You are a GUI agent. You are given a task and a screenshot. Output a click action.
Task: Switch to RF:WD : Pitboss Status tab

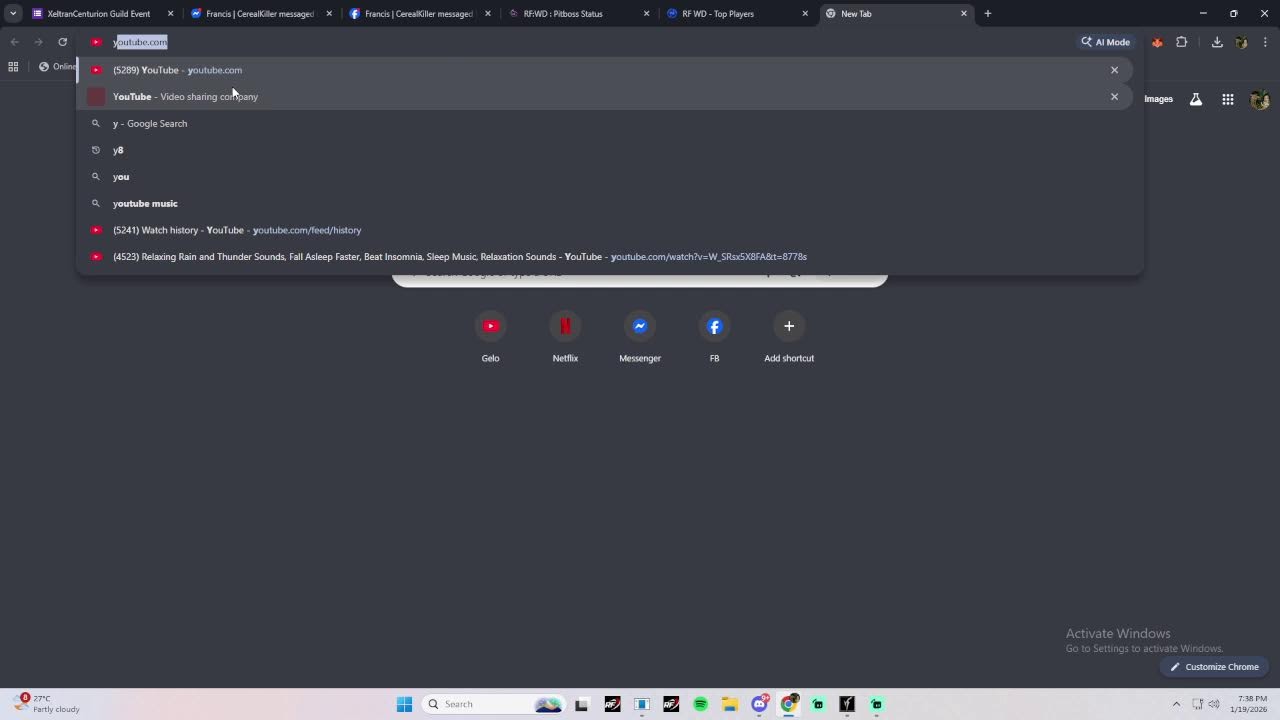tap(578, 14)
